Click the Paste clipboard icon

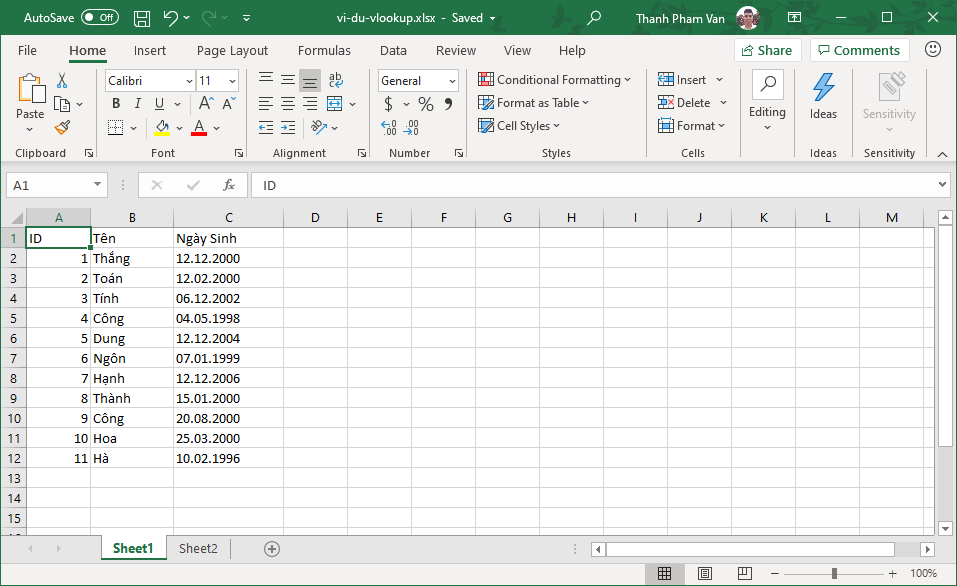pos(31,89)
